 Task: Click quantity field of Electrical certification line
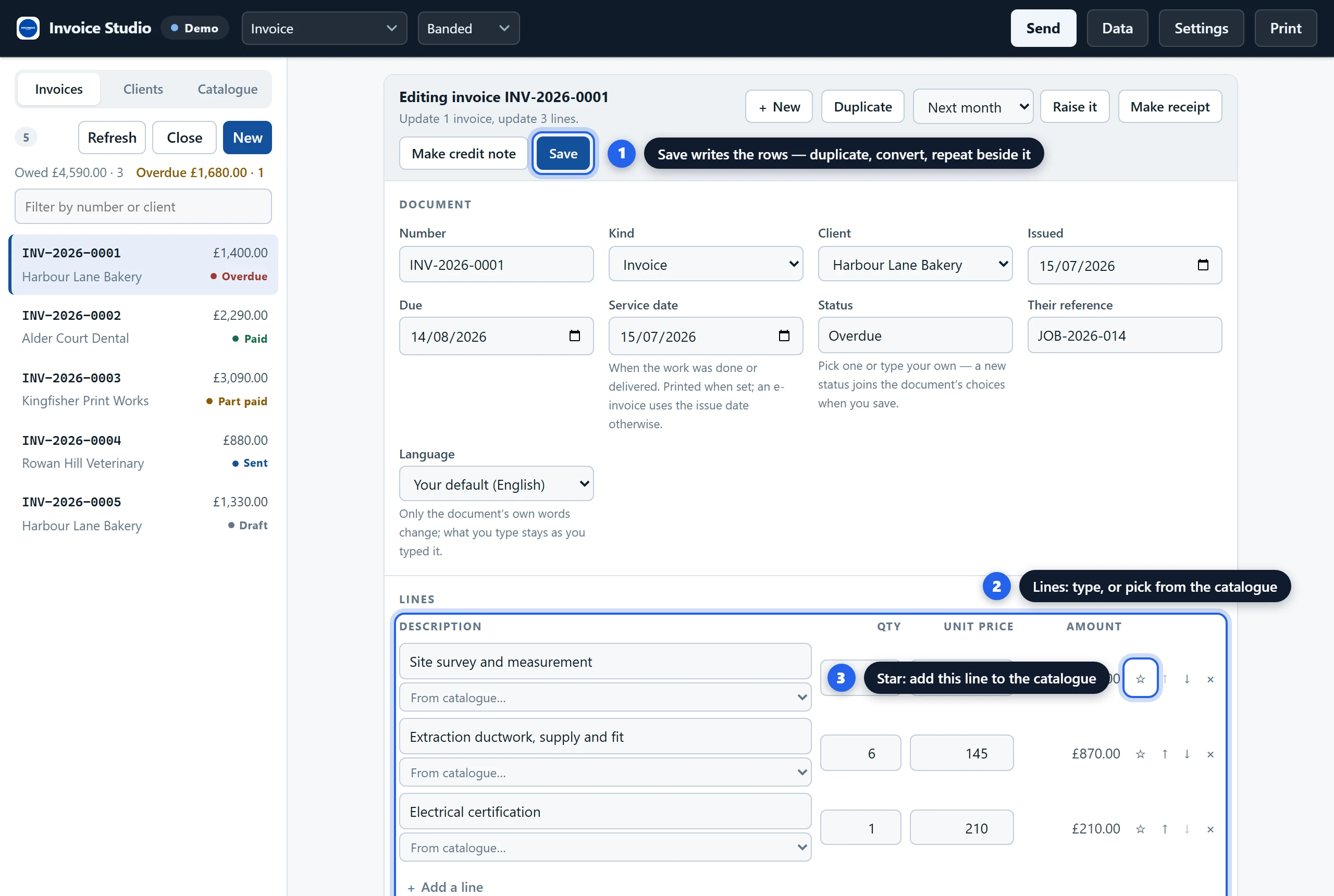(x=860, y=827)
